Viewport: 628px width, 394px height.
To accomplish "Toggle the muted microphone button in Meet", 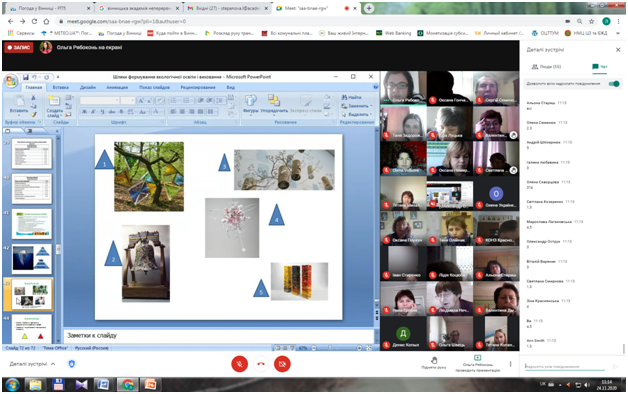I will tap(240, 364).
